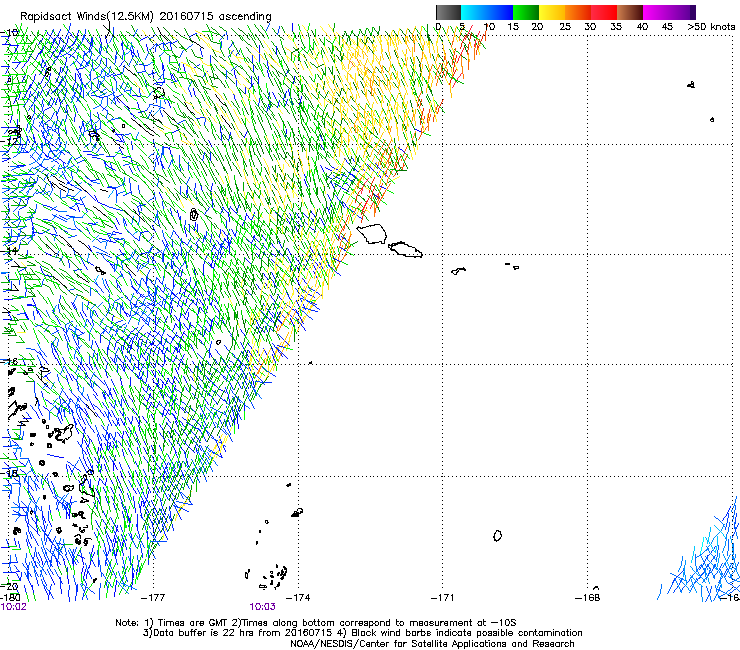Click the larger western Samoa island outline

click(x=372, y=234)
